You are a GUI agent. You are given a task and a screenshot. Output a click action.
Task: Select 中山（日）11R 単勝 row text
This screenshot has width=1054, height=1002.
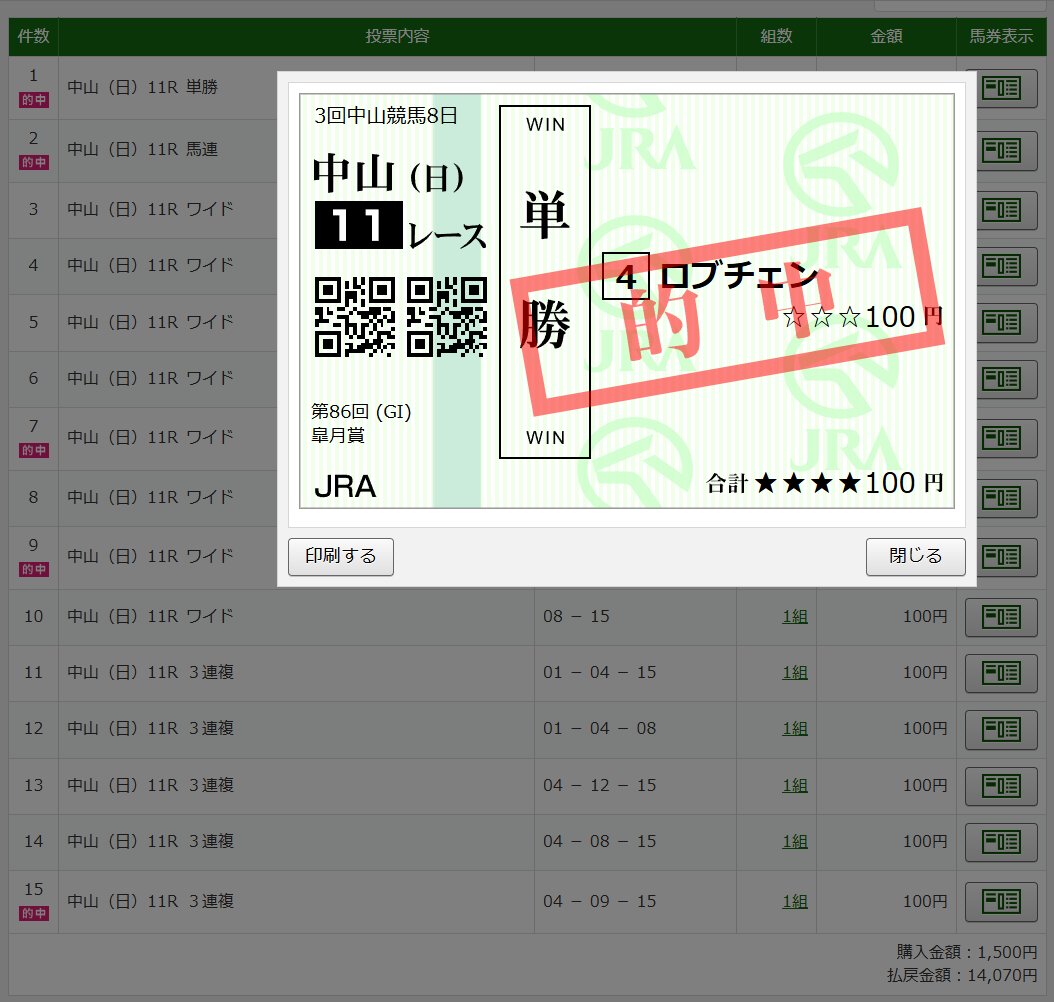pyautogui.click(x=143, y=87)
